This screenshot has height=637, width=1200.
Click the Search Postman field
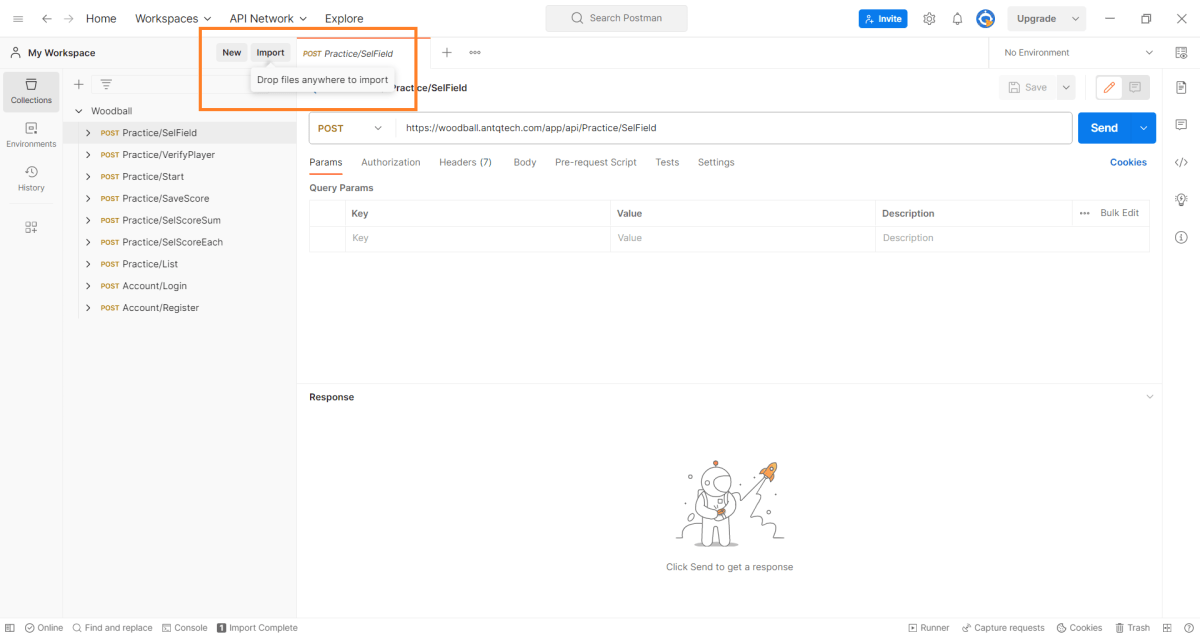[616, 18]
